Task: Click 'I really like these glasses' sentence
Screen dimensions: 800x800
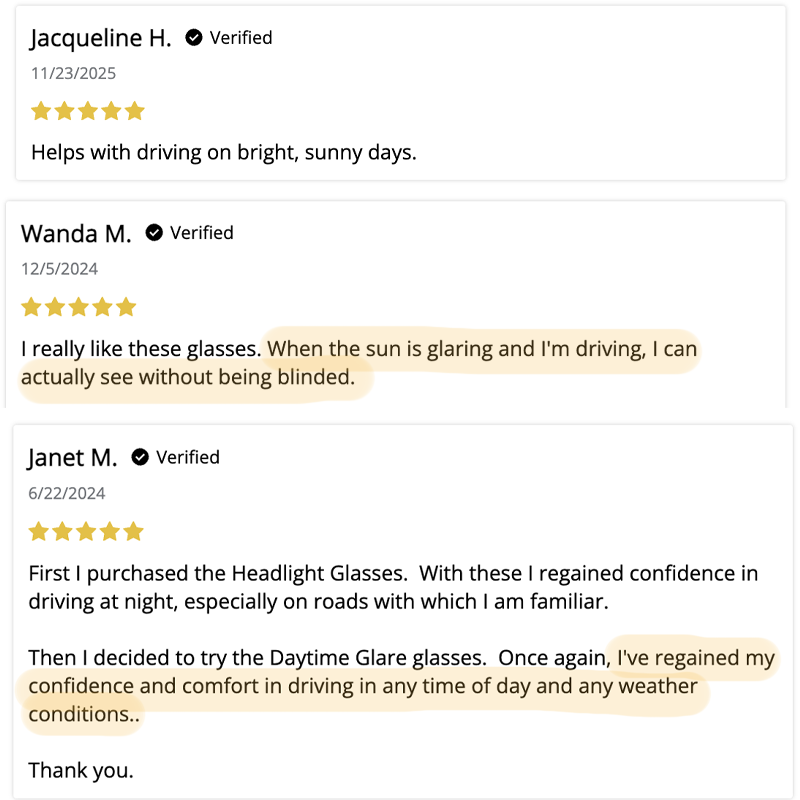Action: point(141,350)
